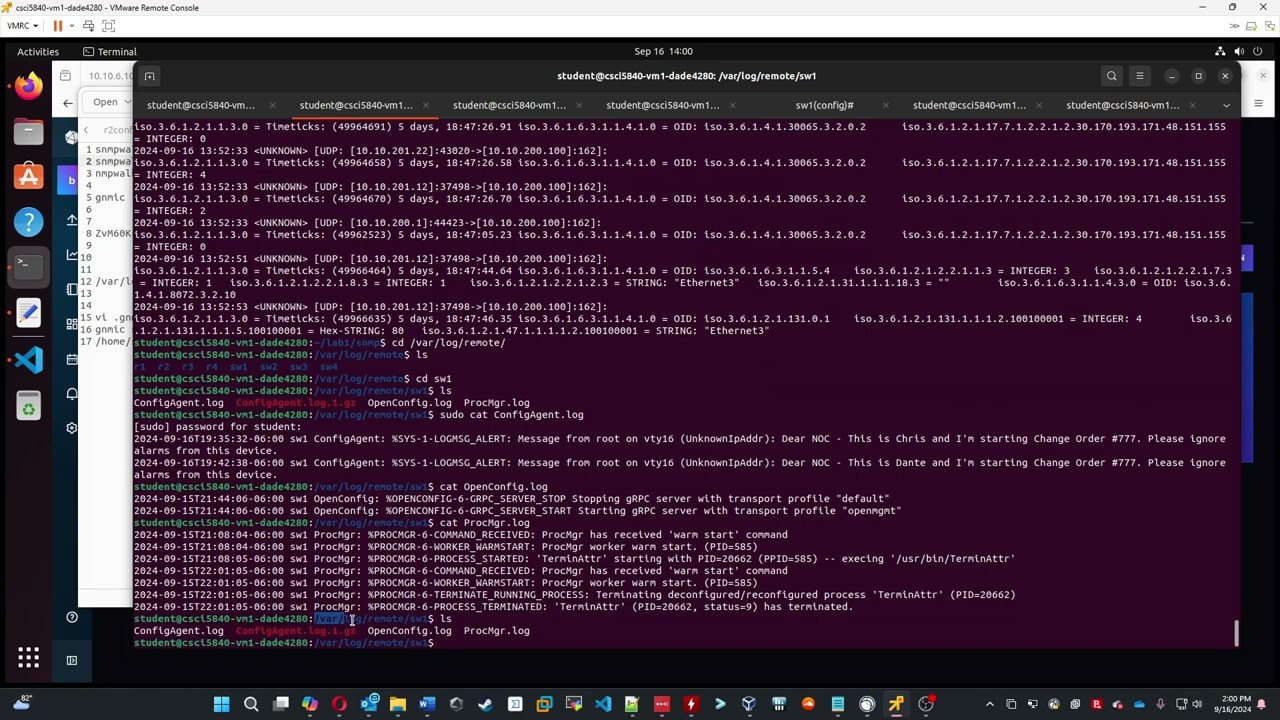Send Ctrl+Alt+Del from the VMRC toolbar

click(89, 26)
